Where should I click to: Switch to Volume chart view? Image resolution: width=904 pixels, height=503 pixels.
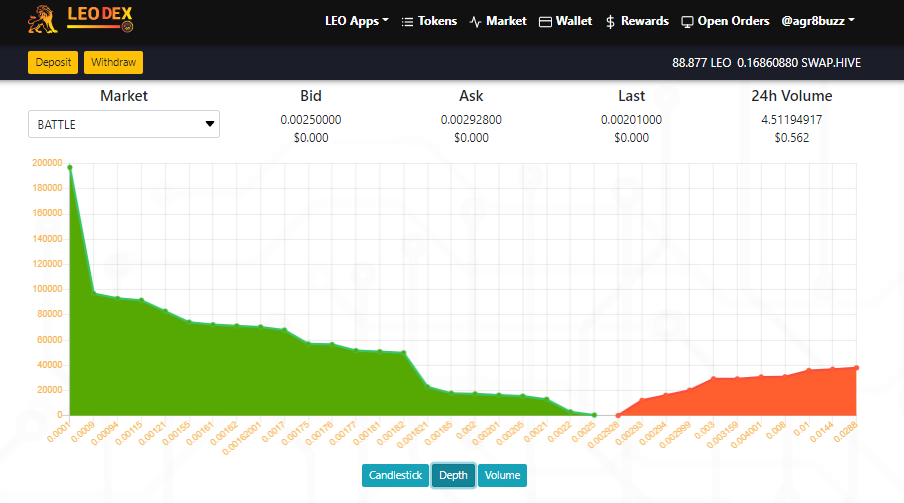(502, 475)
